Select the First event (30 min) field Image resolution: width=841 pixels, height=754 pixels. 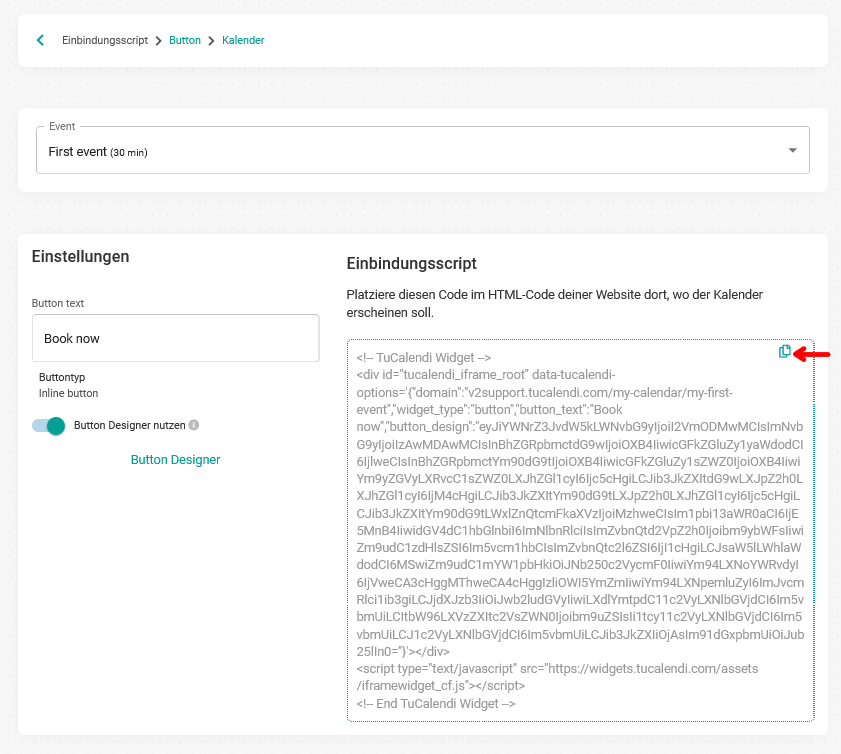click(423, 151)
